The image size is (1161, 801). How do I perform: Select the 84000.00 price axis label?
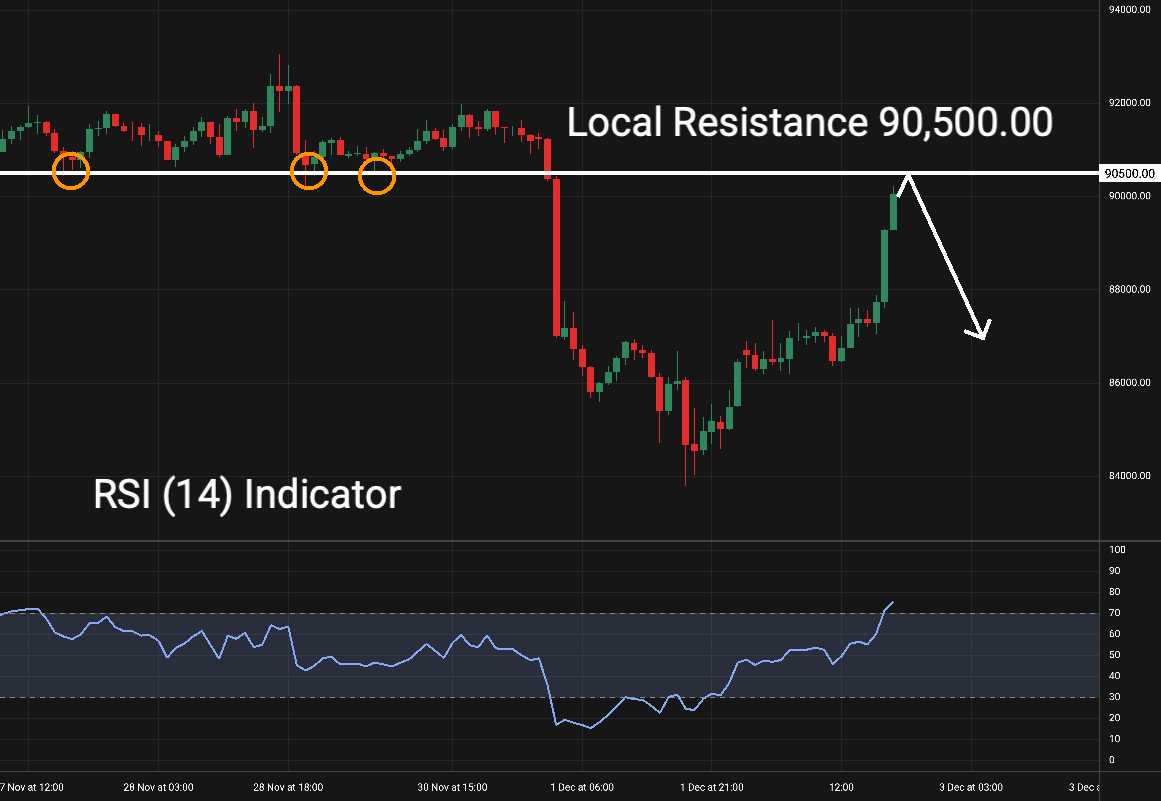point(1129,476)
